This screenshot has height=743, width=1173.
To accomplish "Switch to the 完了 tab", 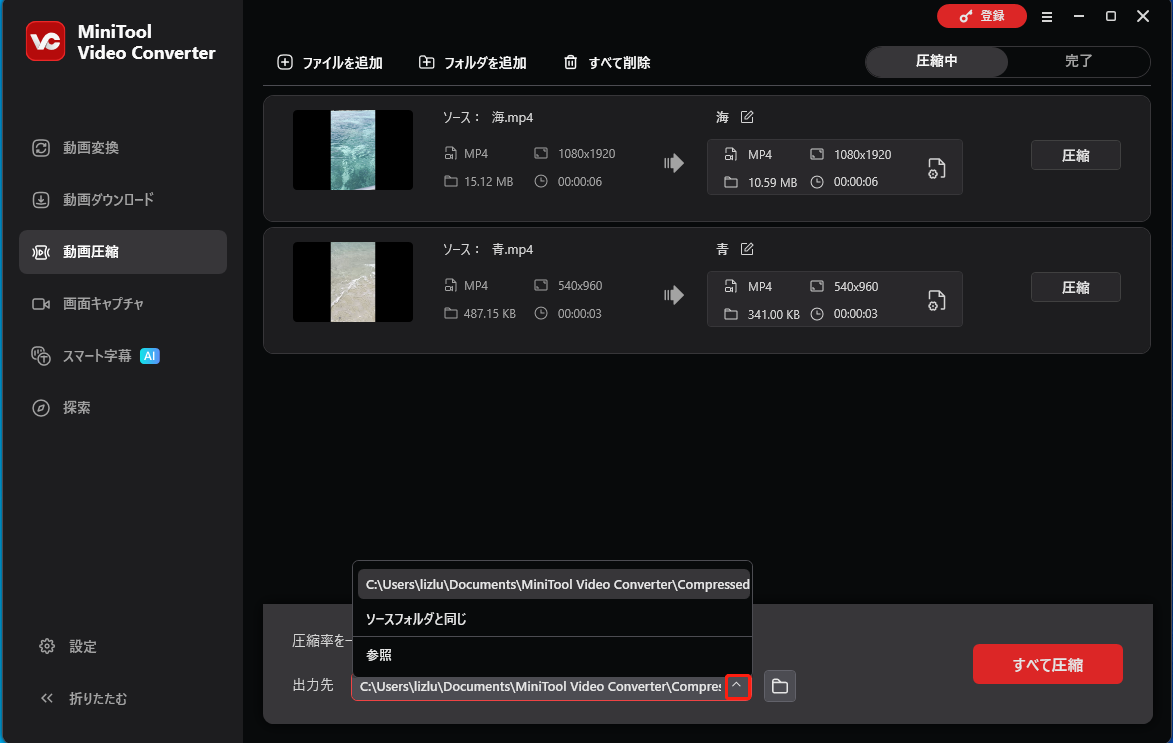I will coord(1078,61).
